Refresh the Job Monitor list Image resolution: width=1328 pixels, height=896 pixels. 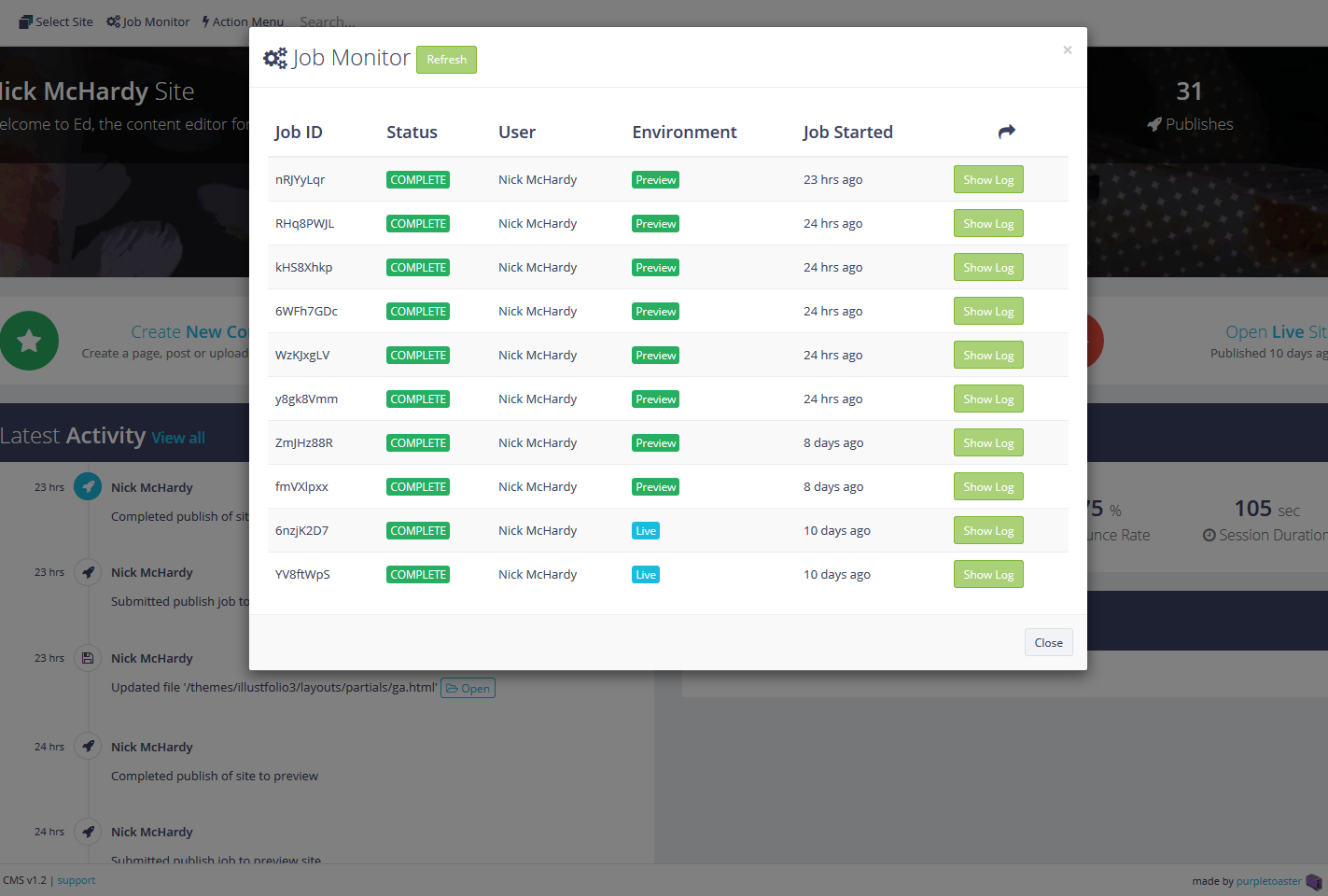pyautogui.click(x=446, y=60)
